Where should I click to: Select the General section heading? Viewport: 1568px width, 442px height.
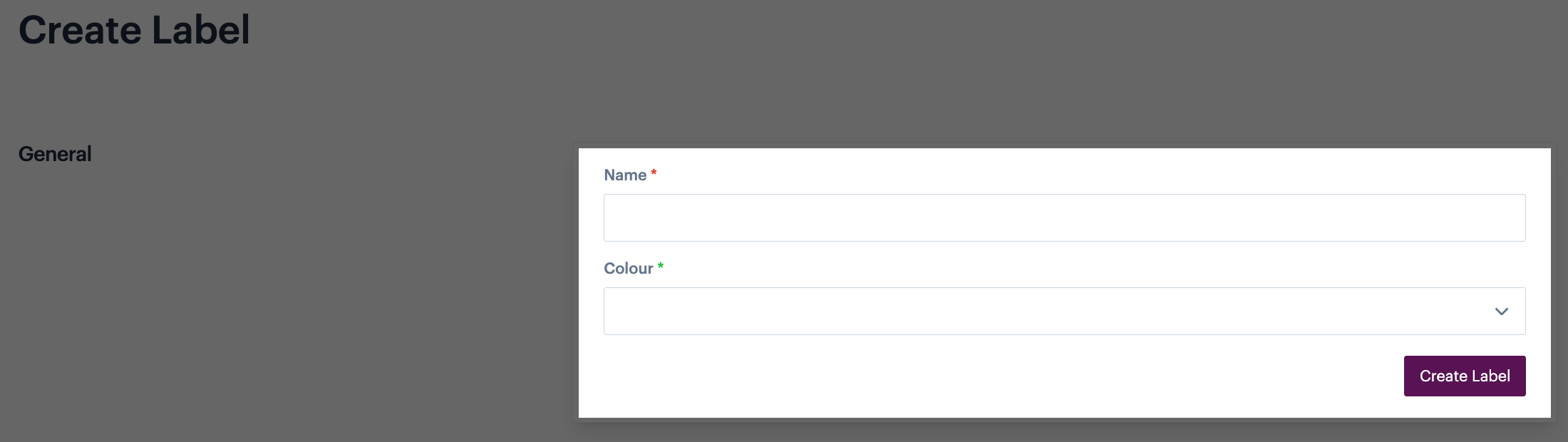[55, 154]
